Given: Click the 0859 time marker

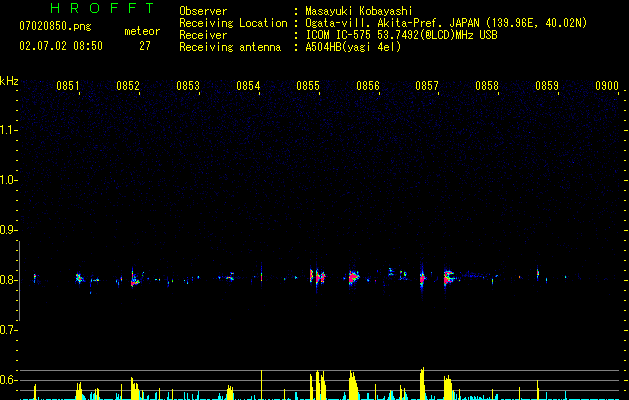Looking at the screenshot, I should pyautogui.click(x=547, y=85).
